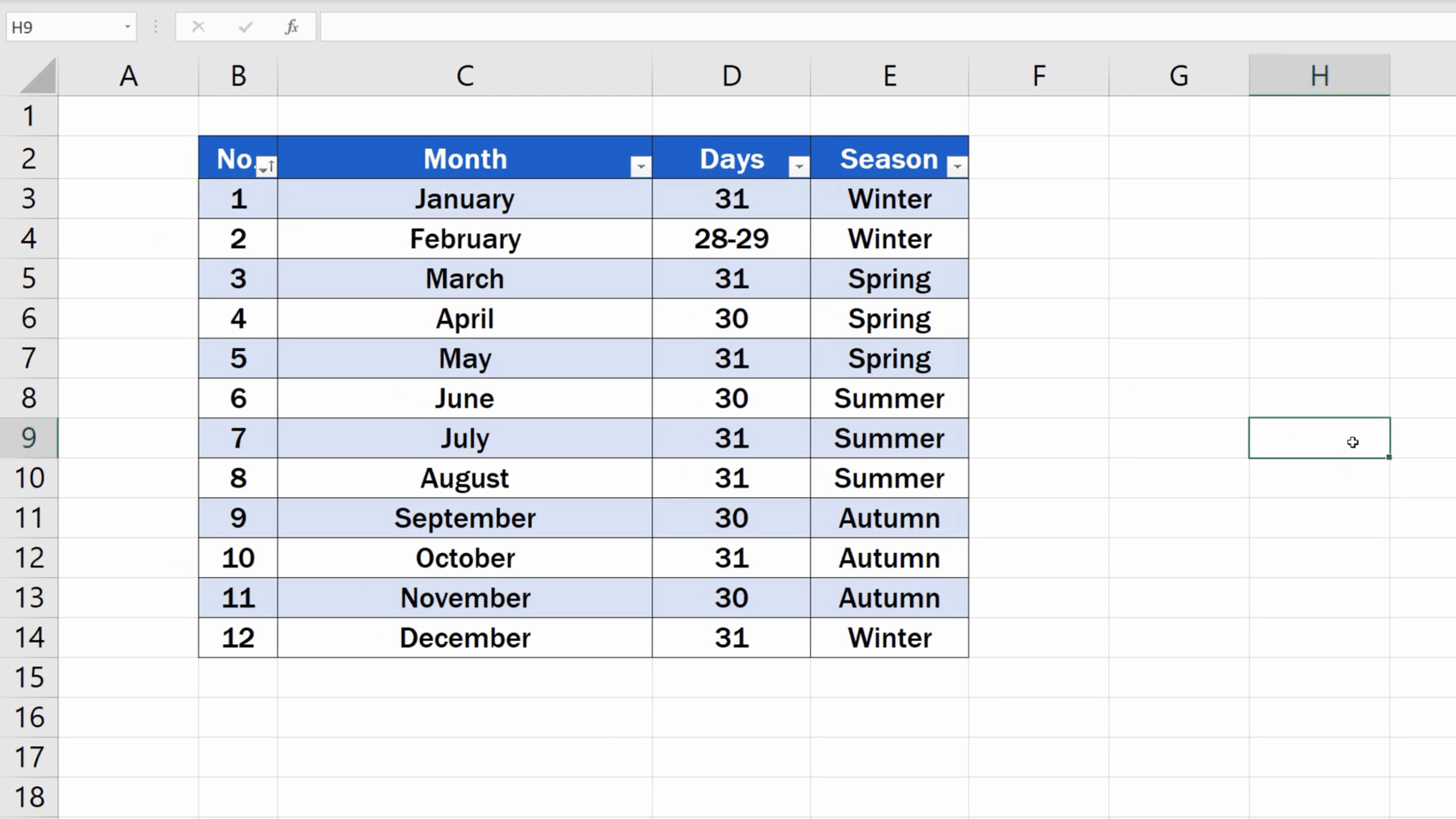Click the Cancel (X) icon beside the formula bar

point(199,27)
